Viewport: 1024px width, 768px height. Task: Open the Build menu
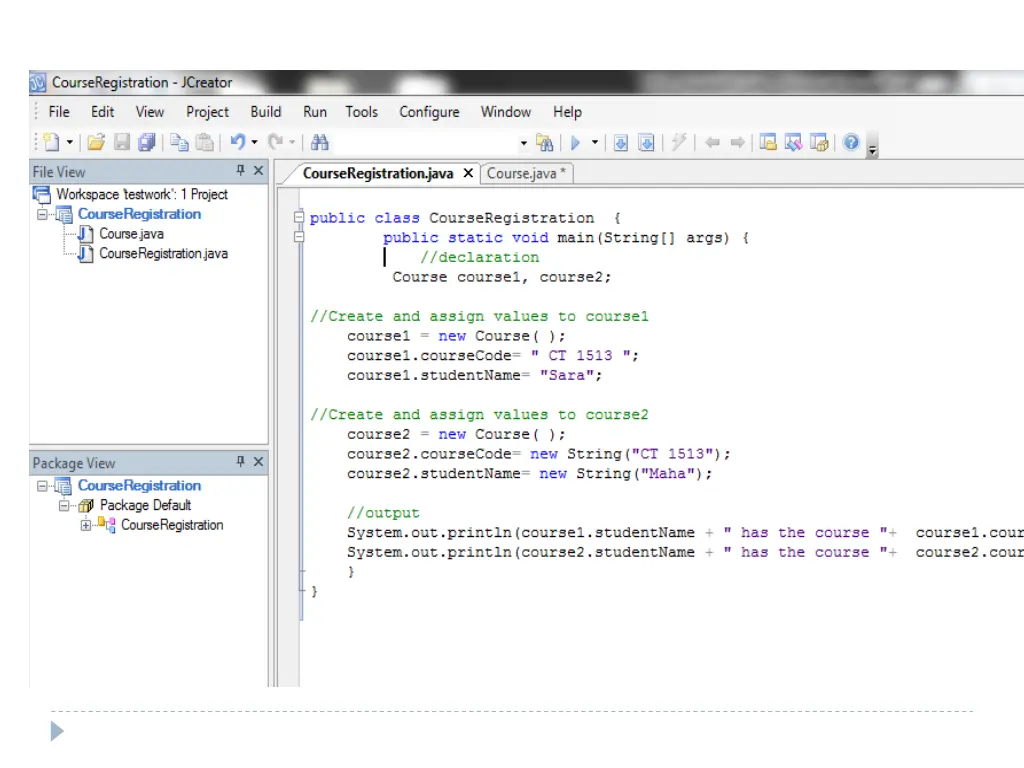[x=266, y=112]
